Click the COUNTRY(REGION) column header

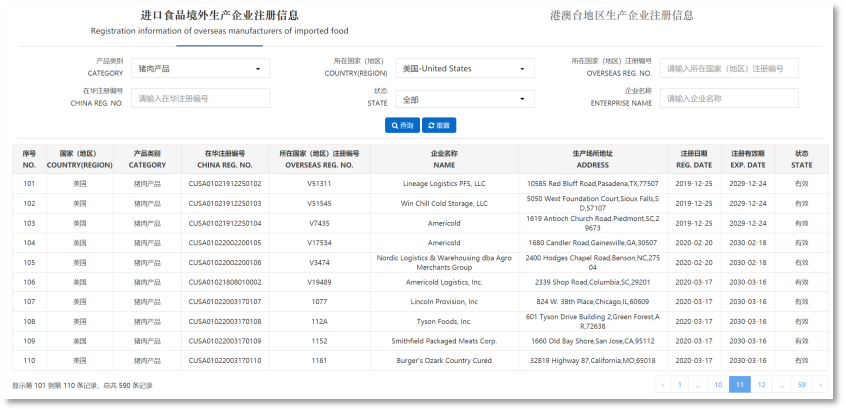point(80,159)
